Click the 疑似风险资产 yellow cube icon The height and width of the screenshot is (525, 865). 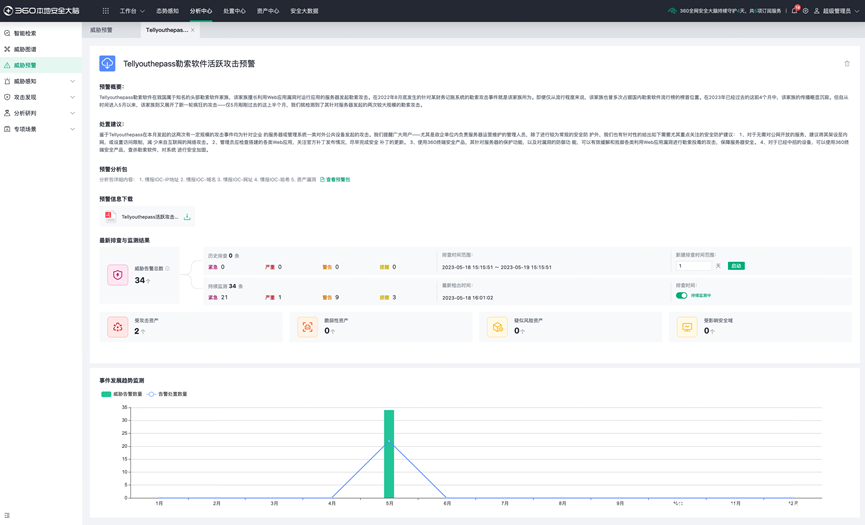point(497,327)
